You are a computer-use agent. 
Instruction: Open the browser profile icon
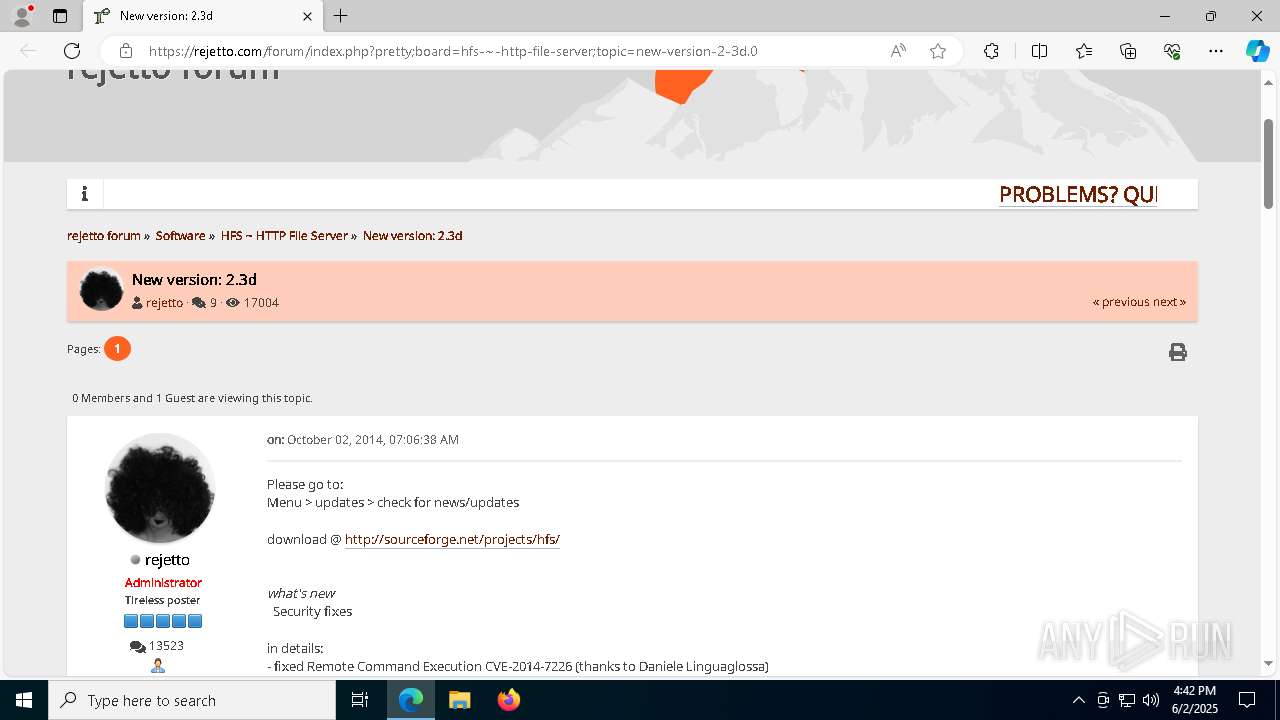point(22,16)
